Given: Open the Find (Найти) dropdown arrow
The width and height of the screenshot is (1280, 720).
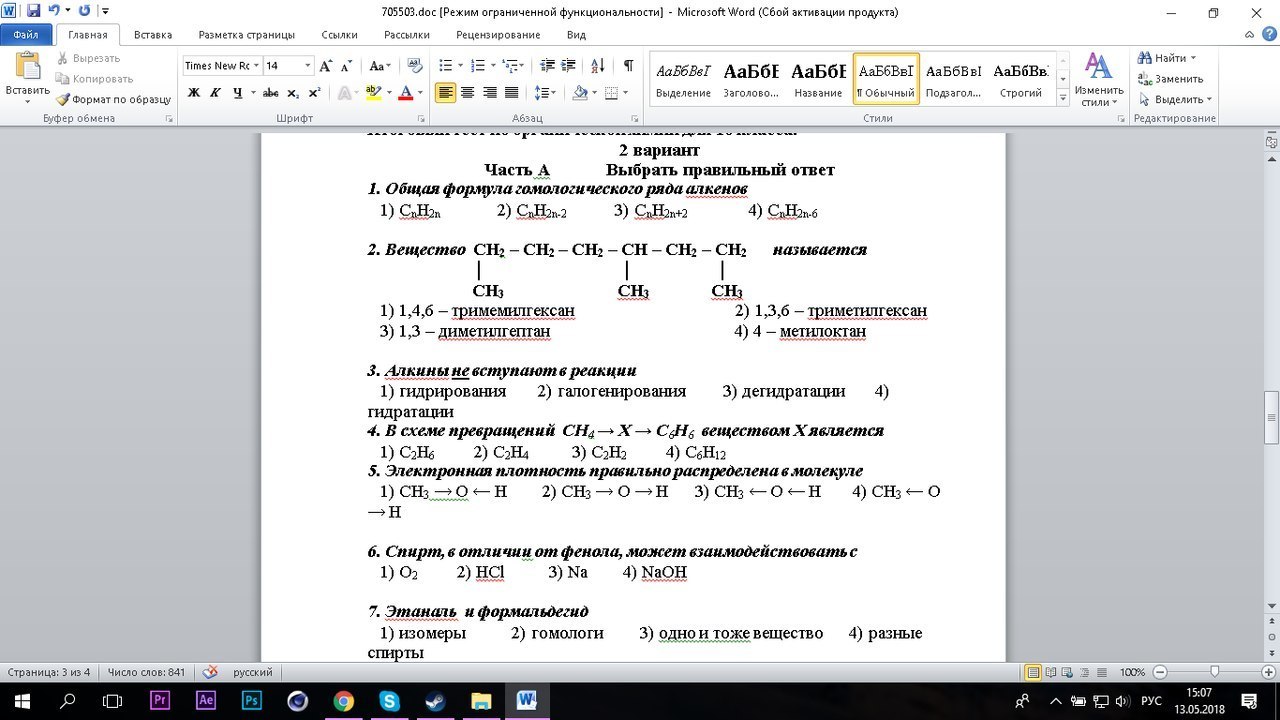Looking at the screenshot, I should click(x=1194, y=58).
